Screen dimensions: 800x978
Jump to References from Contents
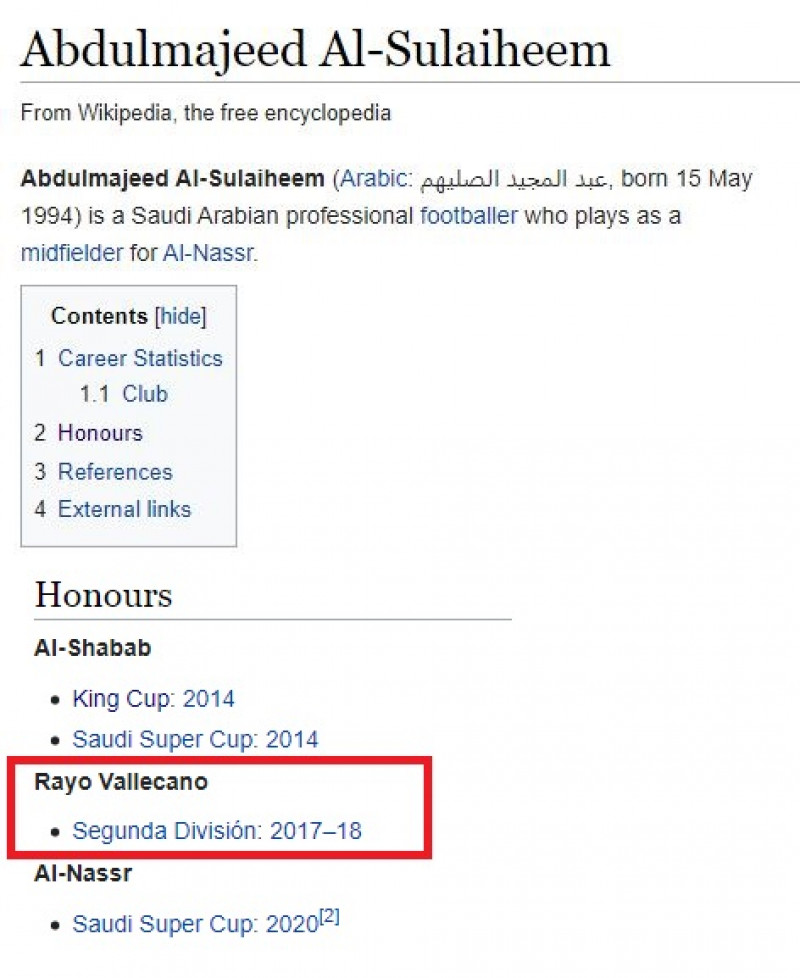(x=114, y=472)
